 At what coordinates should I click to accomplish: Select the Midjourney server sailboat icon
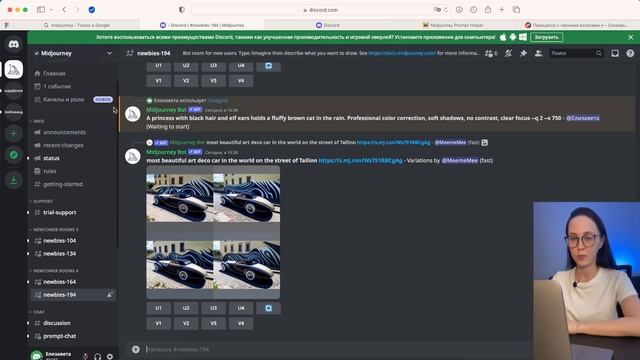(x=13, y=70)
